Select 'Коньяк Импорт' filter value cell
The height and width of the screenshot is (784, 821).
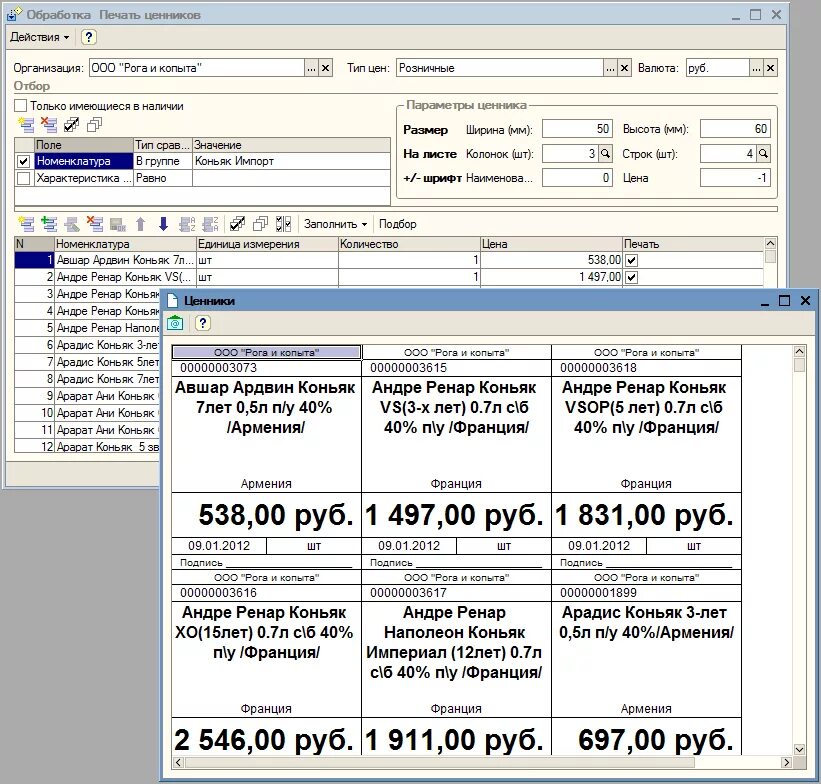(291, 161)
